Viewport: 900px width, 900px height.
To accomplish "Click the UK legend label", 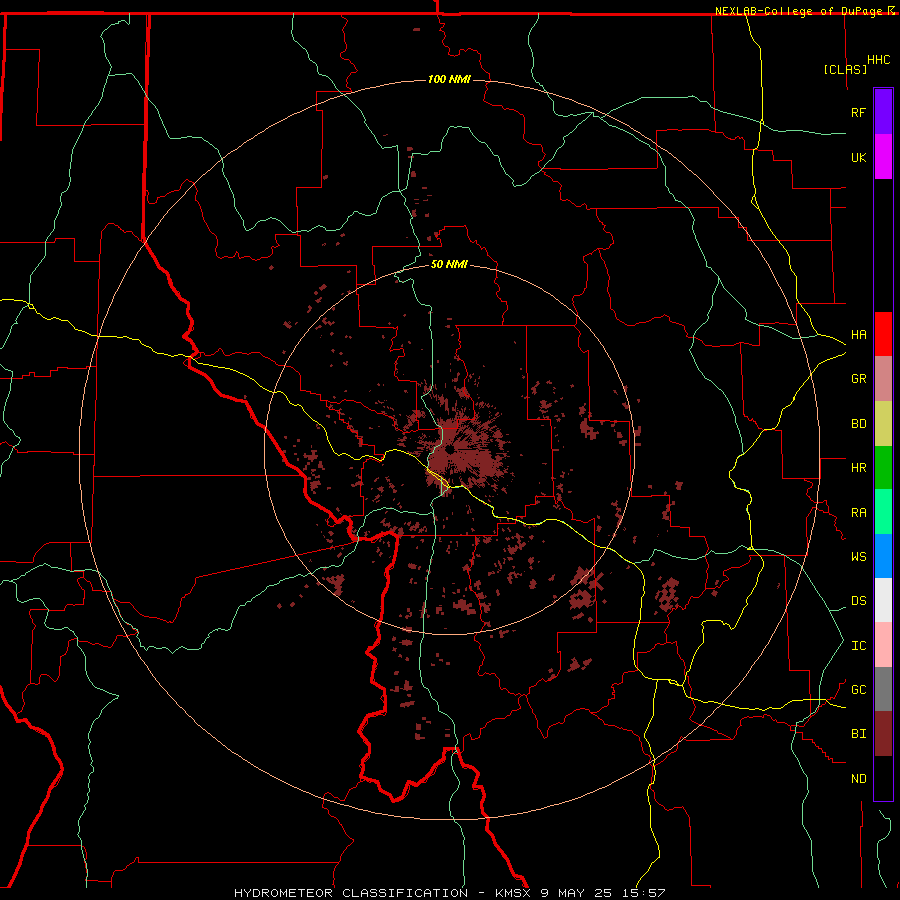I will tap(858, 157).
